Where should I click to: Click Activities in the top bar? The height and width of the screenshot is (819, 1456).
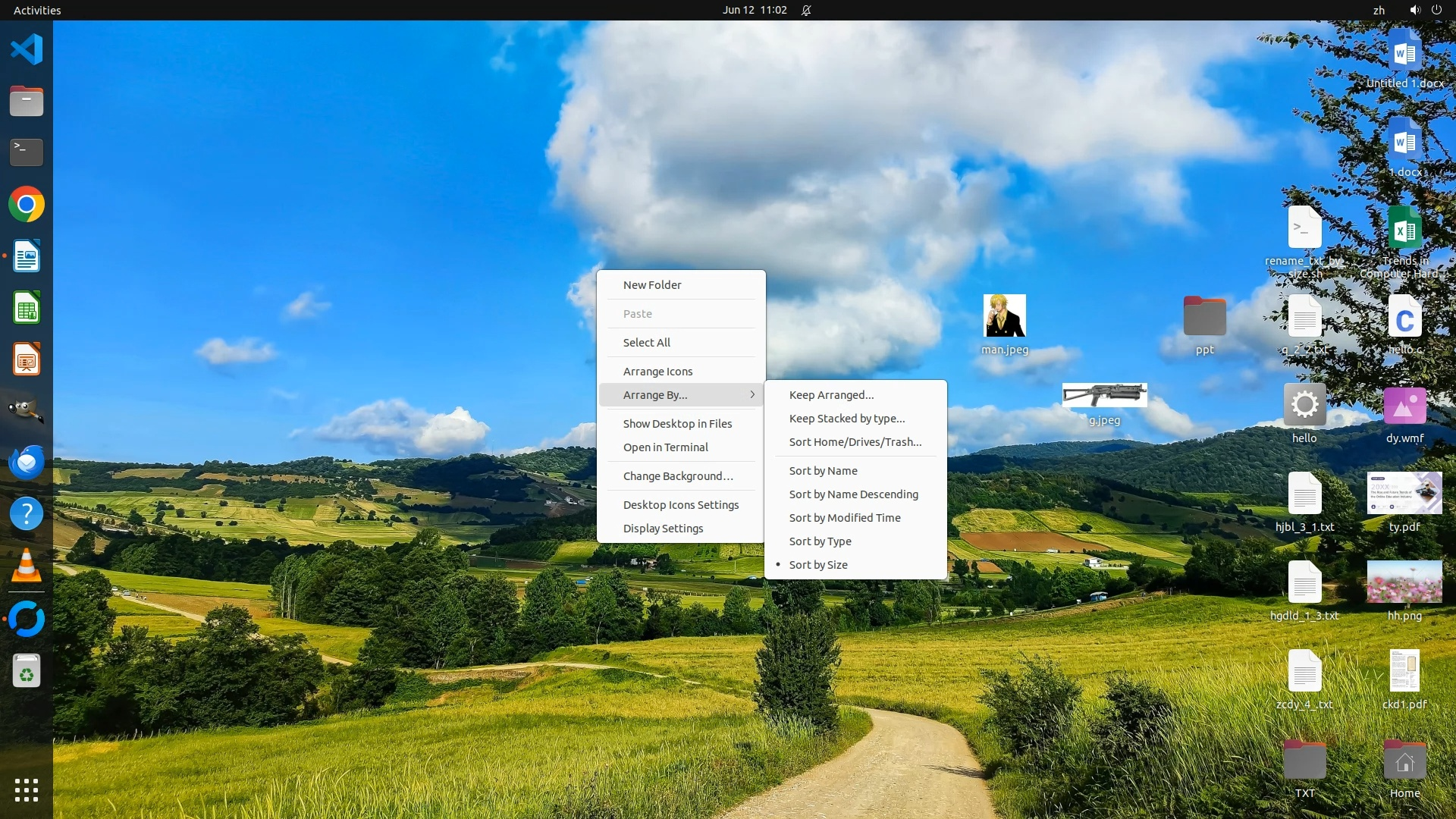(x=37, y=10)
